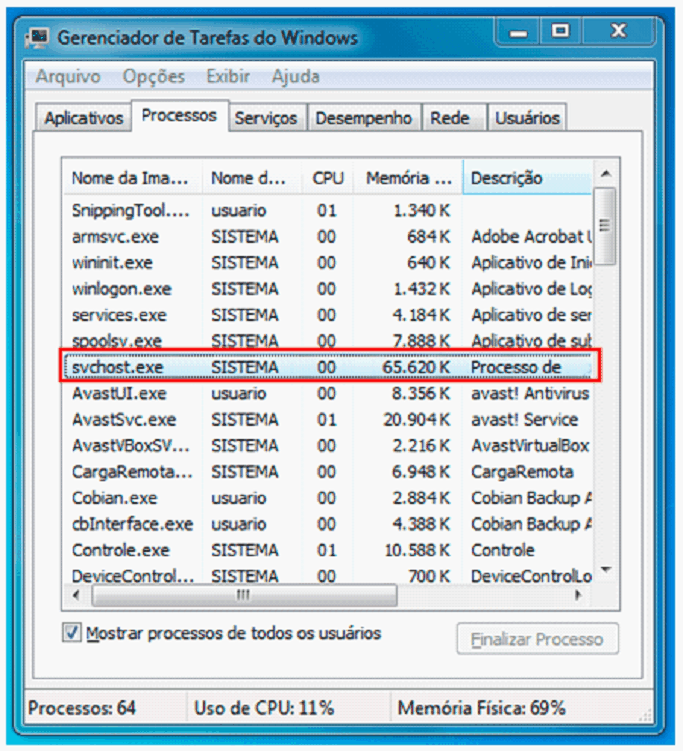Open the Arquivo menu
684x752 pixels.
click(68, 76)
